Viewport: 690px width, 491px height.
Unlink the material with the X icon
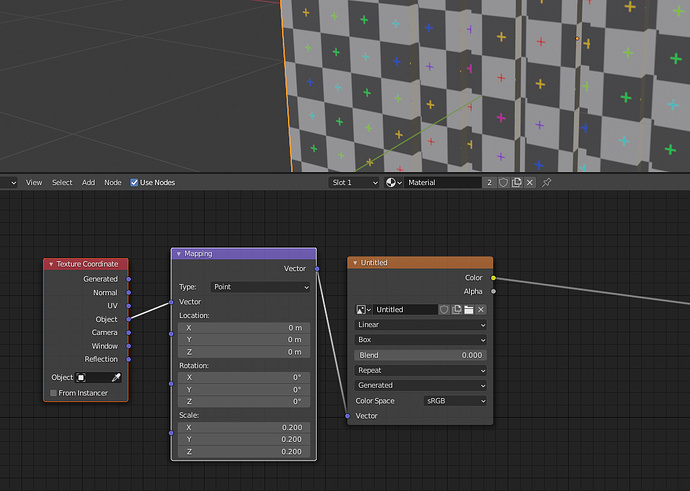click(530, 182)
